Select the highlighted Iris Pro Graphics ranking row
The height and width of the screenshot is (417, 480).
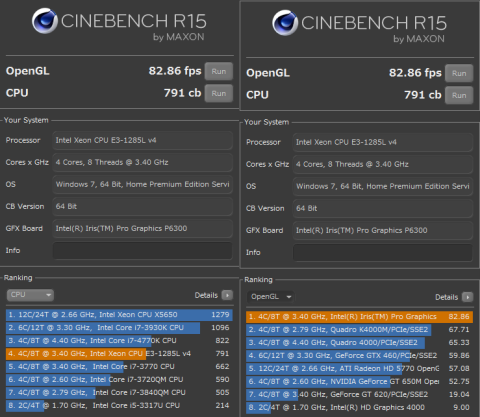[359, 317]
